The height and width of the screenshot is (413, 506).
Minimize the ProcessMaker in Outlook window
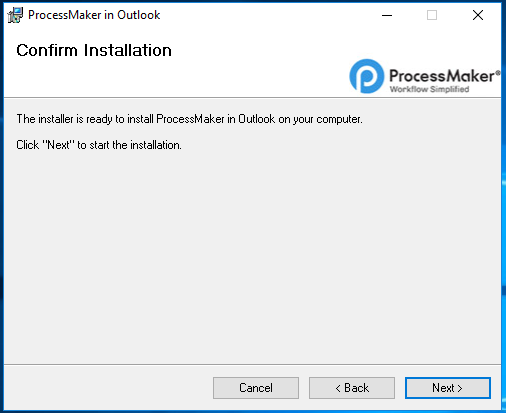pos(387,15)
